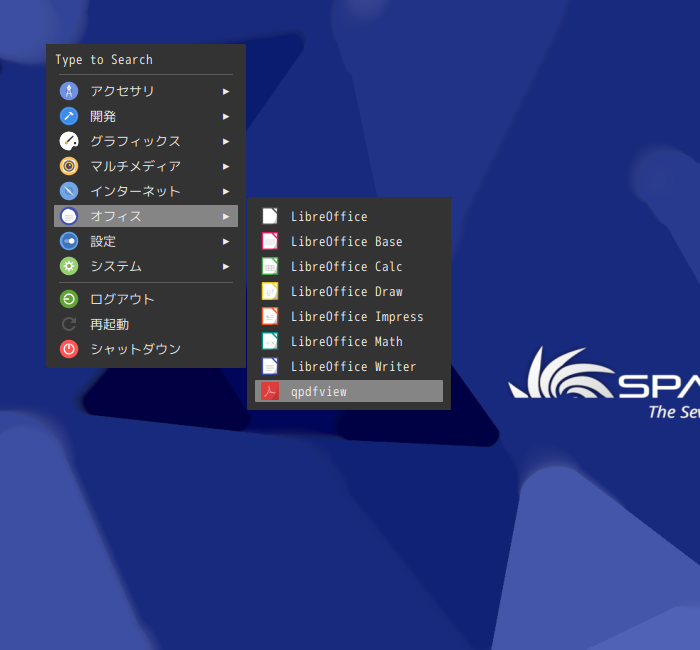
Task: Click the グラフィックス palette icon
Action: point(69,141)
